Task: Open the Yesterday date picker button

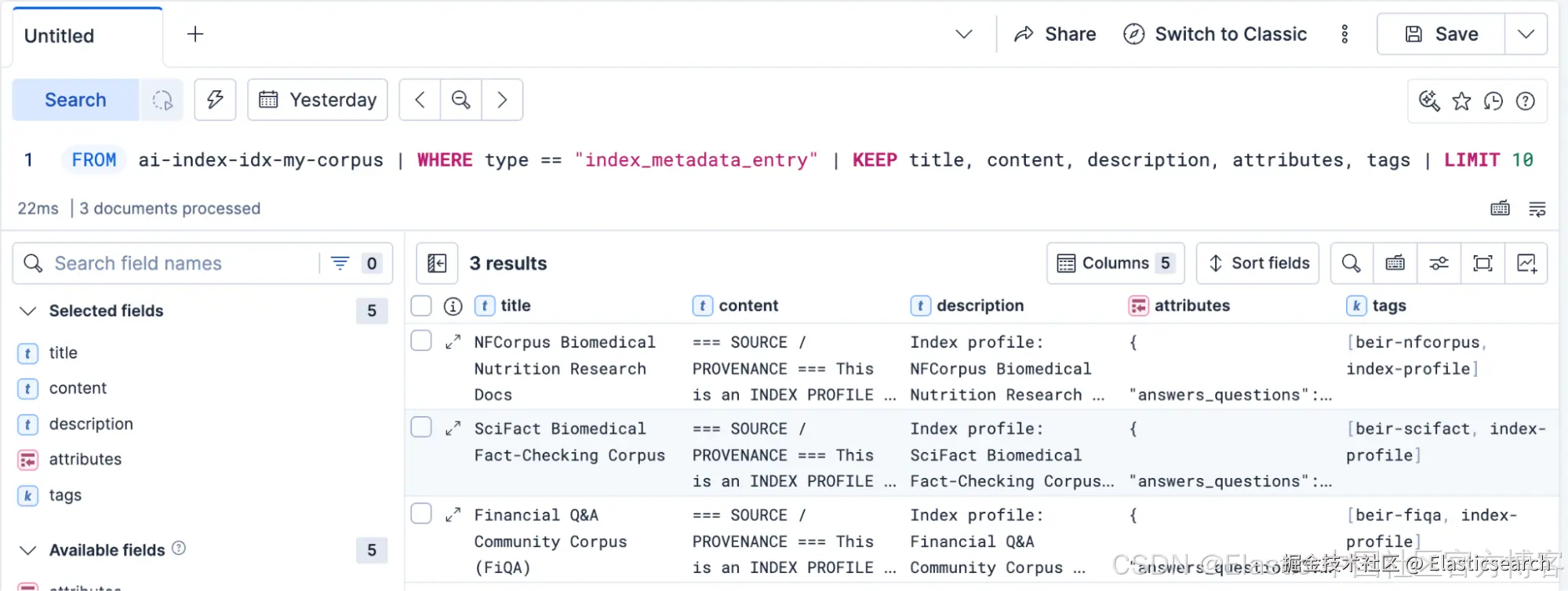Action: 318,100
